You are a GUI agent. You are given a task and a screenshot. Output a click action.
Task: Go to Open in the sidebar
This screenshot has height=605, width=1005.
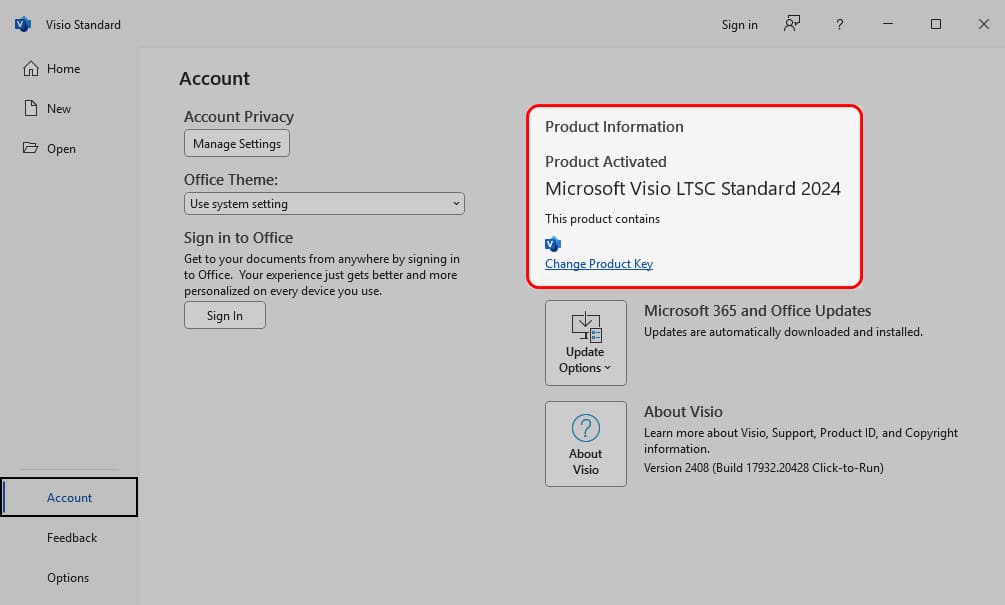click(69, 148)
